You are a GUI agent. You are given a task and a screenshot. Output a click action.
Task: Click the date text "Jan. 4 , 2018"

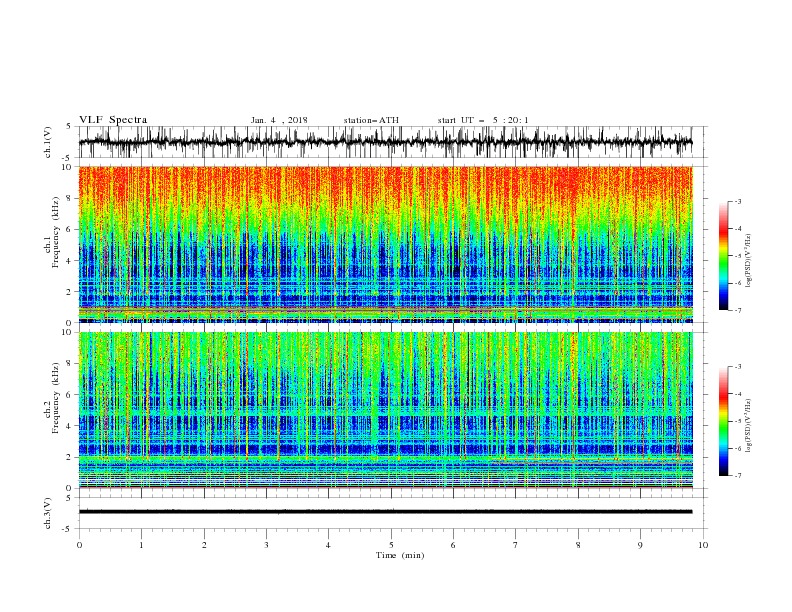(279, 120)
